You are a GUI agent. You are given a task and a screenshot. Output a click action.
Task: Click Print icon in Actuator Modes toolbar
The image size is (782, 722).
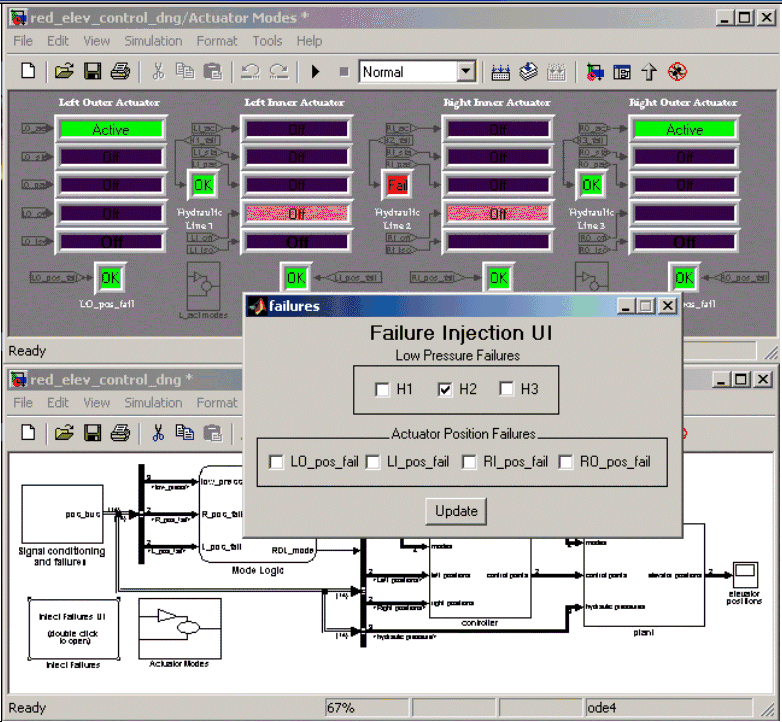(120, 71)
